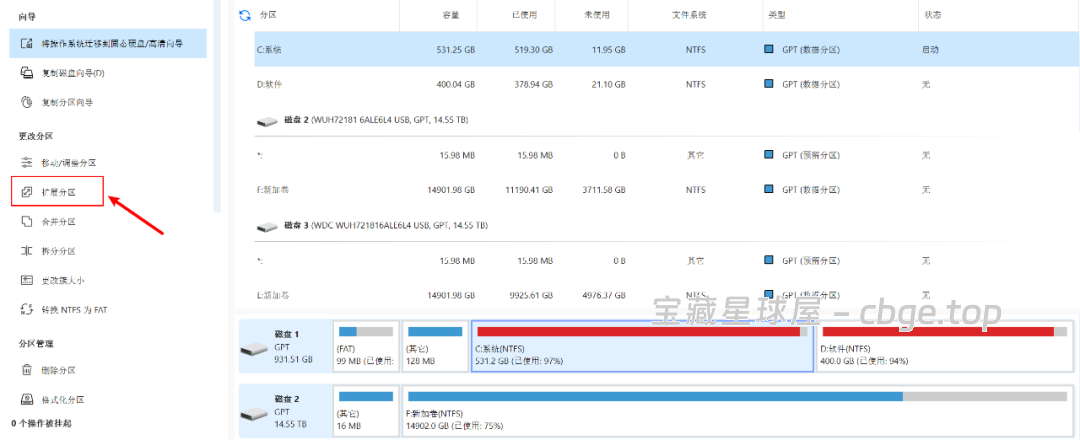Select the C:系统 partition row
1080x440 pixels.
tap(666, 50)
